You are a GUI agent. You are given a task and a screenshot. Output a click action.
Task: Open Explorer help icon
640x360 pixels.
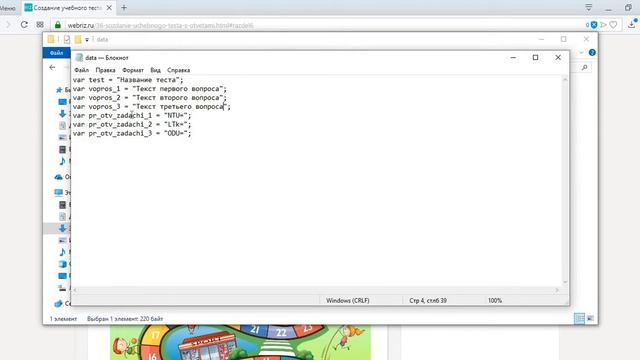coord(592,53)
